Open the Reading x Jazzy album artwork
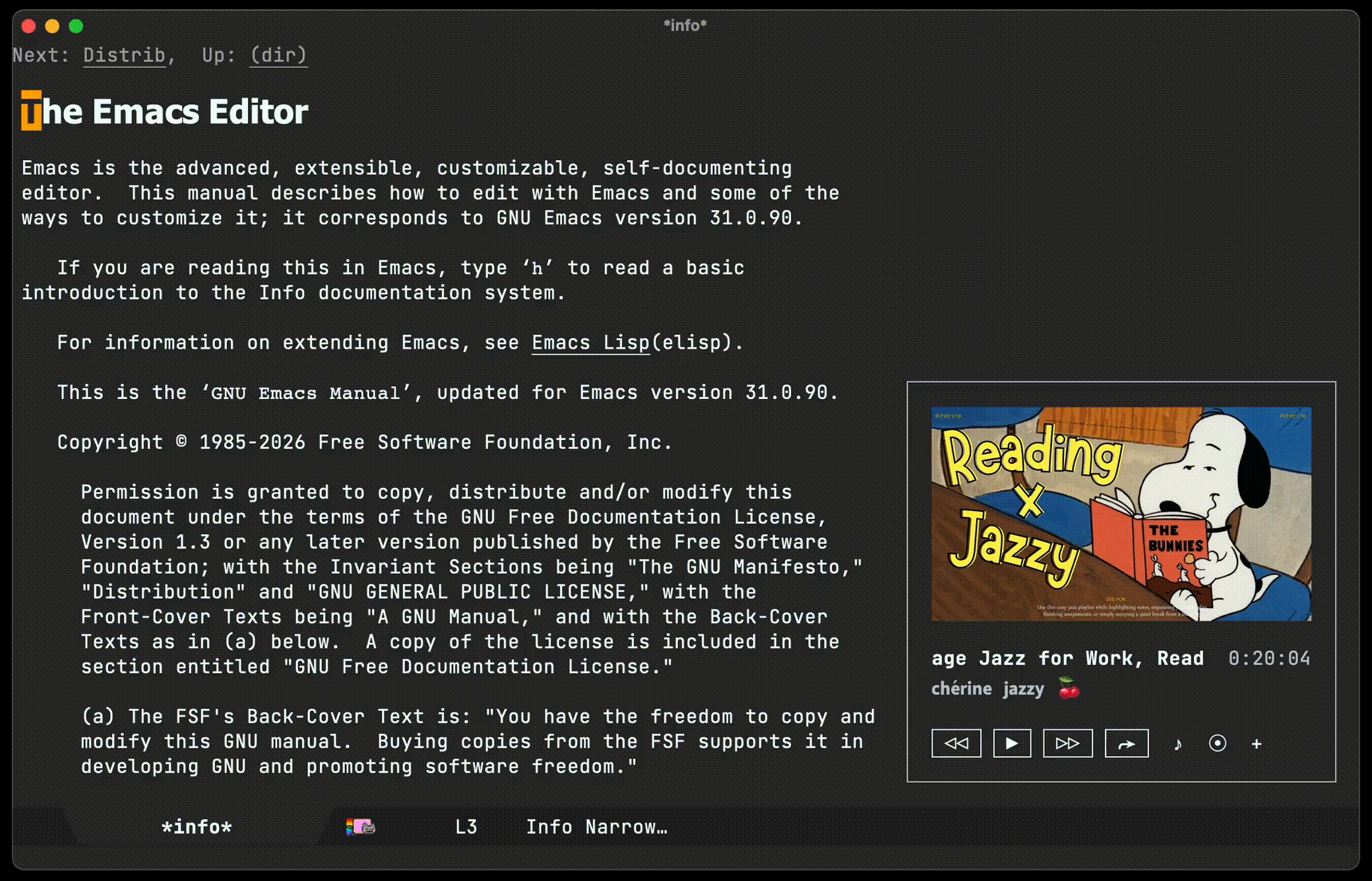The width and height of the screenshot is (1372, 881). [1121, 514]
